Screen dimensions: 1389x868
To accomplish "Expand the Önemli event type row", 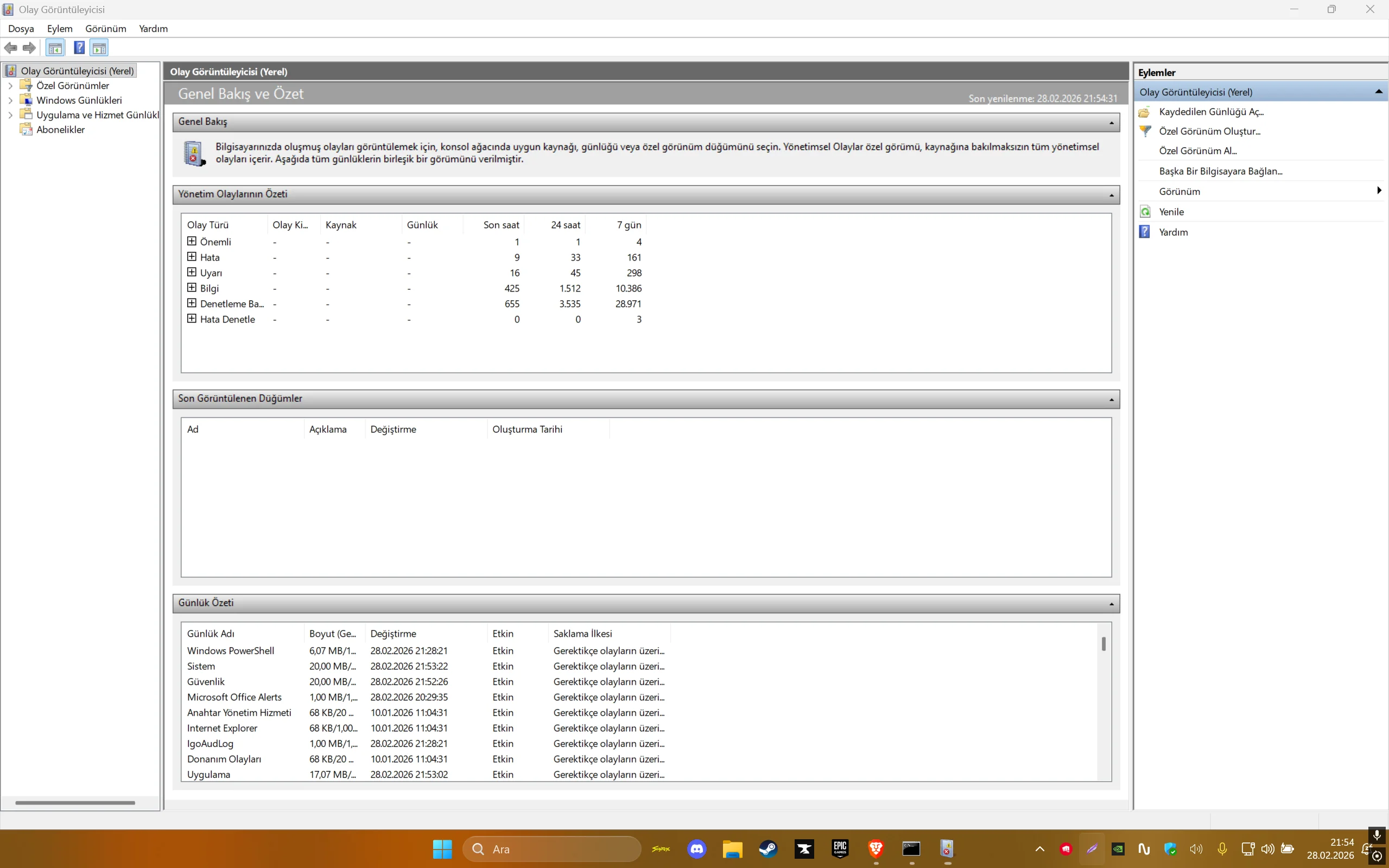I will (x=192, y=241).
